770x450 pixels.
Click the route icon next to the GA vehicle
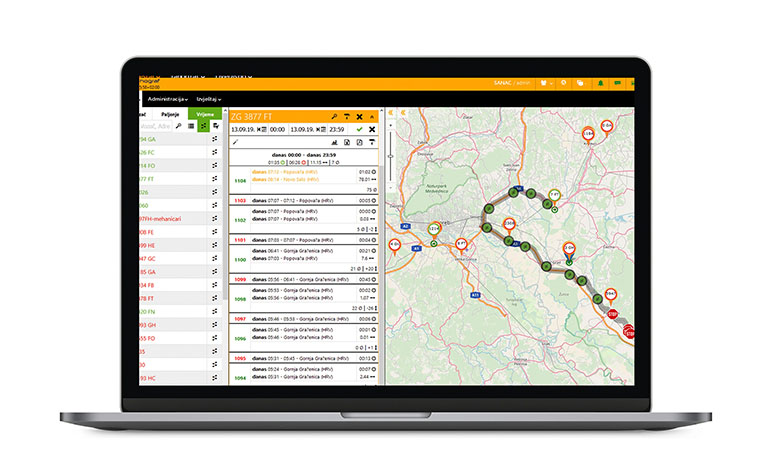[x=215, y=140]
